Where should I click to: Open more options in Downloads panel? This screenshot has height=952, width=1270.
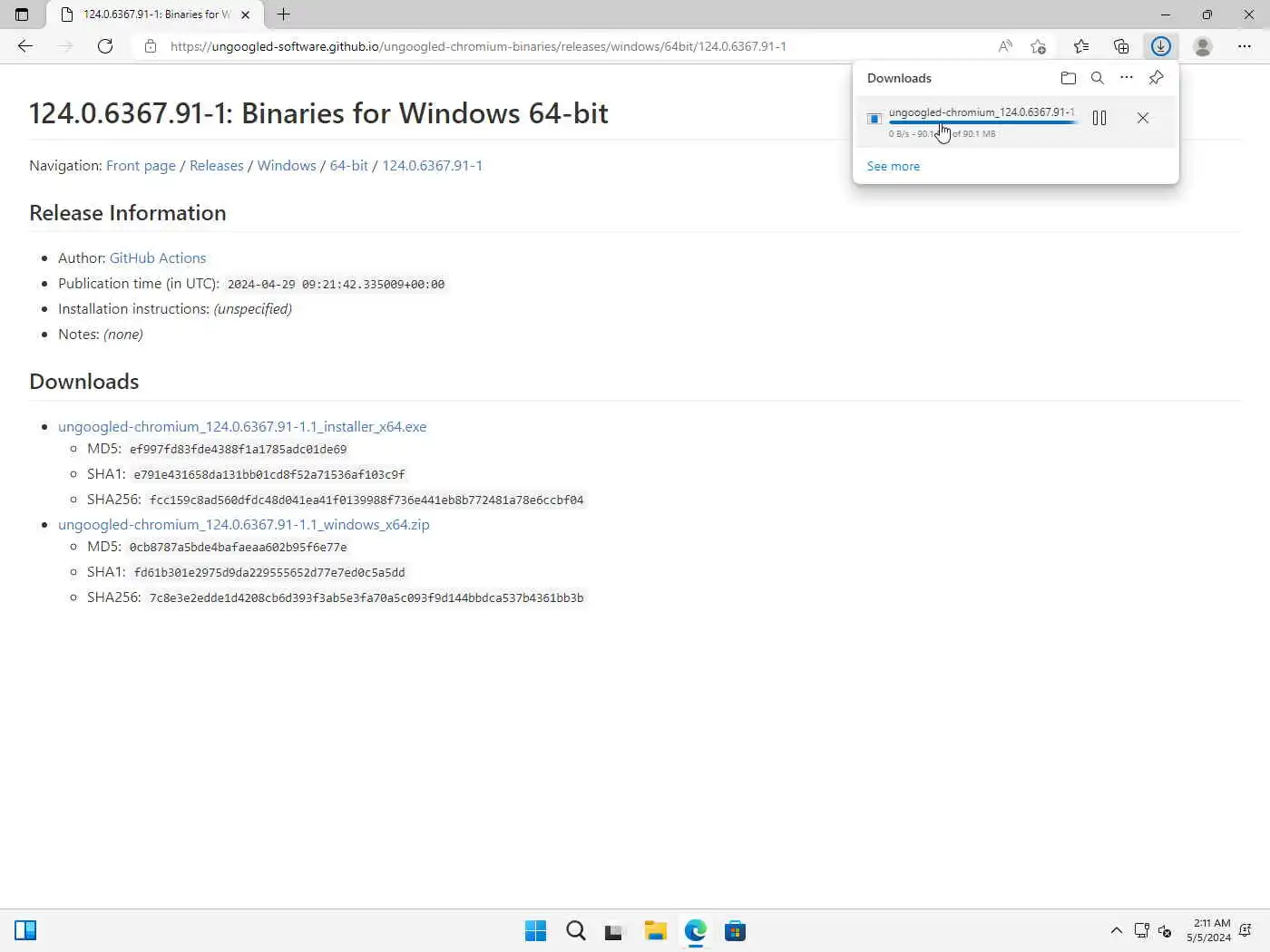[x=1127, y=78]
